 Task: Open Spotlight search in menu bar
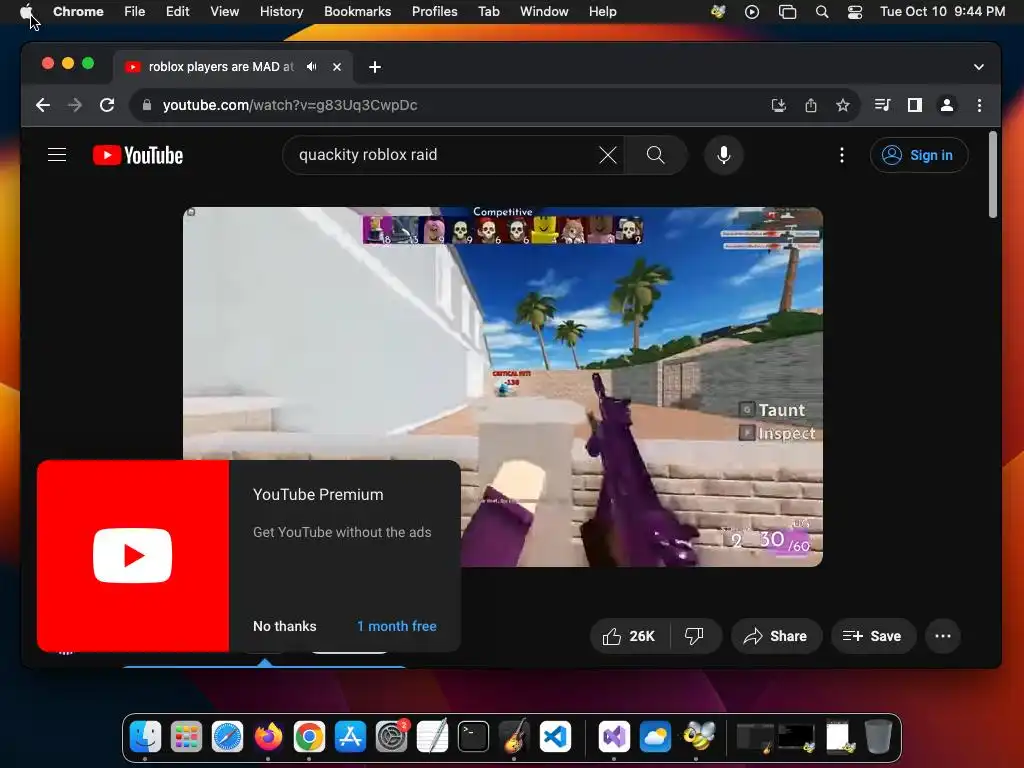pyautogui.click(x=822, y=11)
